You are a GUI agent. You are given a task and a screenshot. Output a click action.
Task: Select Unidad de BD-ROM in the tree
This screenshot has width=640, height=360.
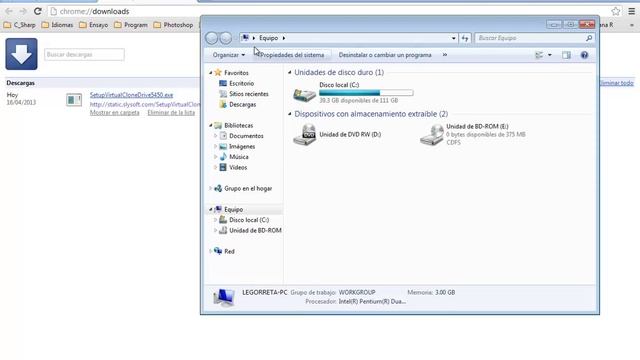pos(255,230)
